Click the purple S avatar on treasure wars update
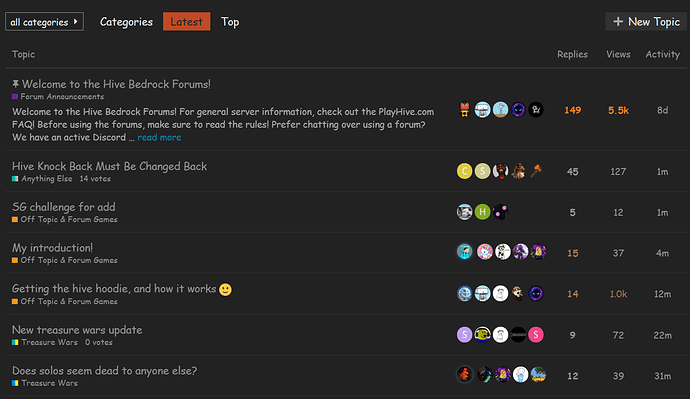Viewport: 690px width, 399px height. point(464,335)
